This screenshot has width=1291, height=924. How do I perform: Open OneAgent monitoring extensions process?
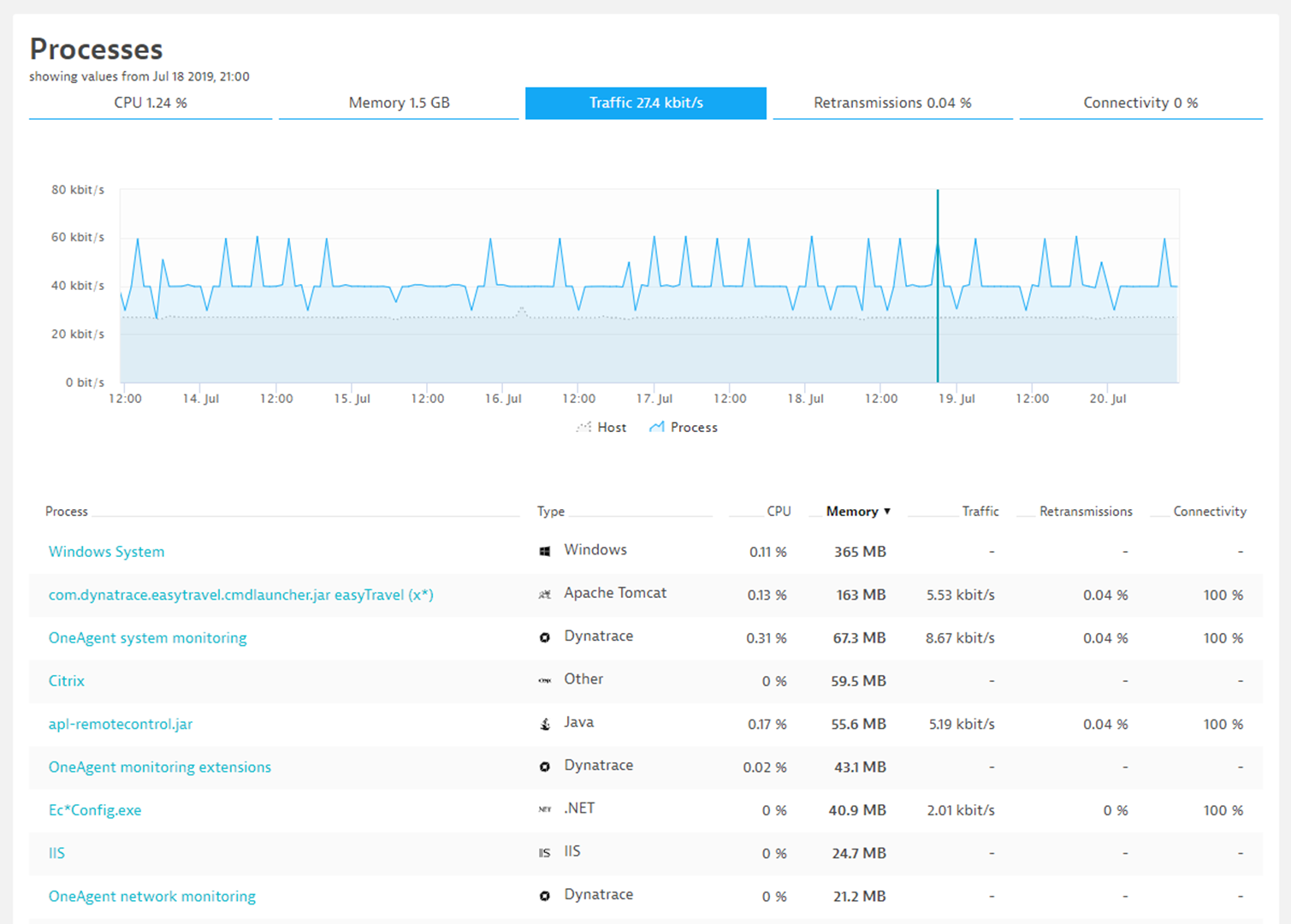click(159, 767)
